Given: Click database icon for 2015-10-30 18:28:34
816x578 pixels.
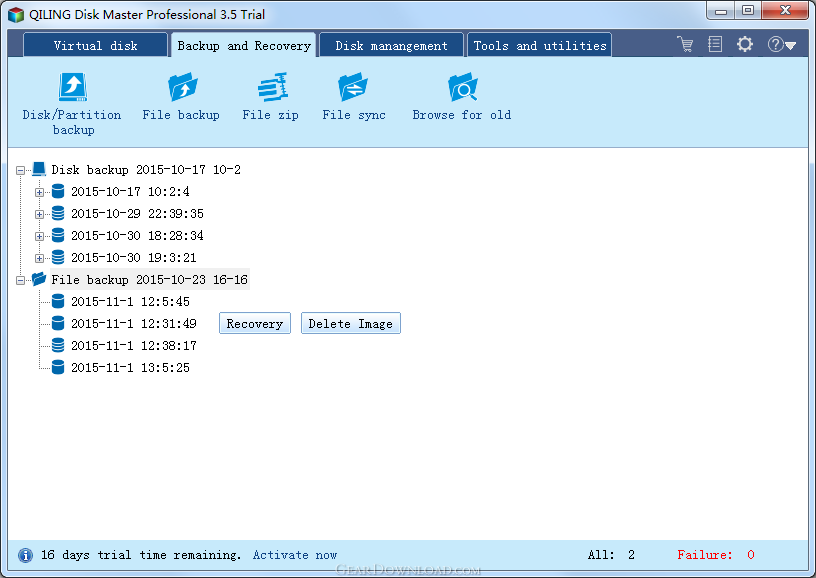Looking at the screenshot, I should click(x=58, y=235).
